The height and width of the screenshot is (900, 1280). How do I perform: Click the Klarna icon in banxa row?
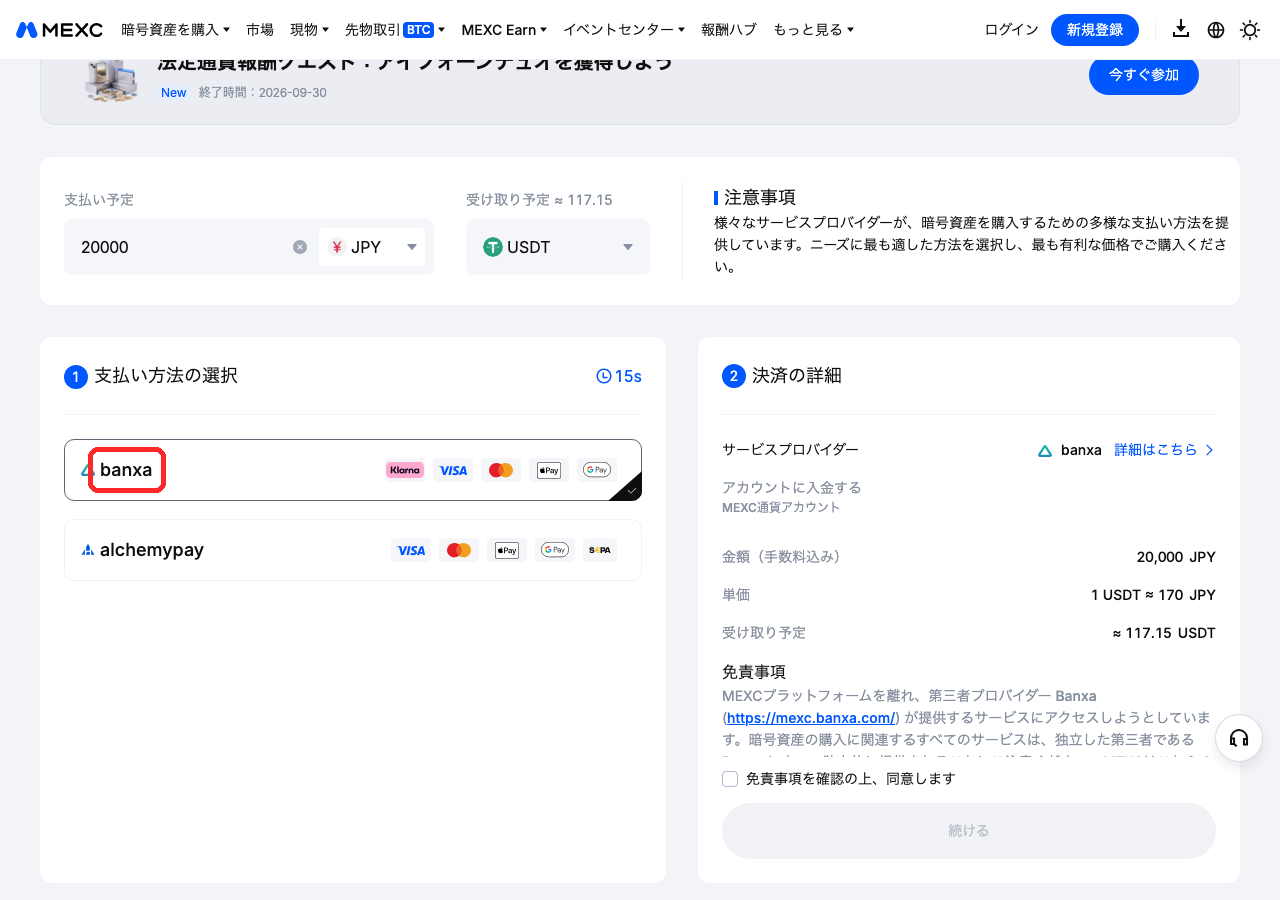click(x=405, y=470)
